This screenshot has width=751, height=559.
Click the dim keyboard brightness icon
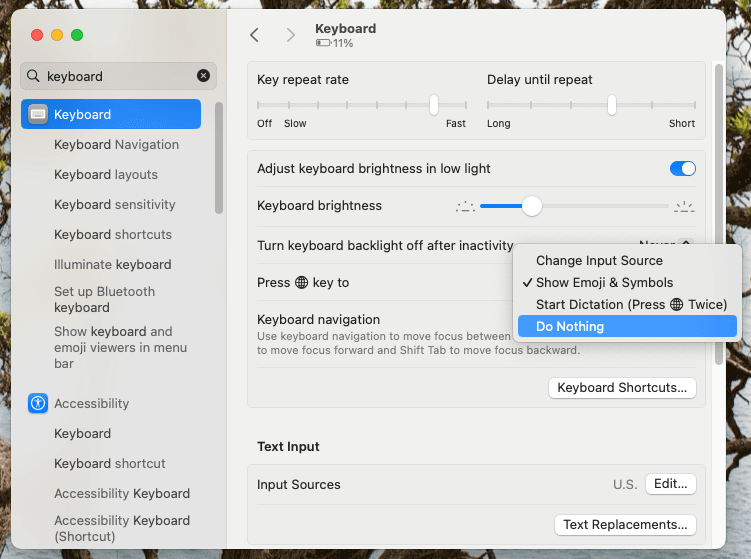click(x=465, y=206)
